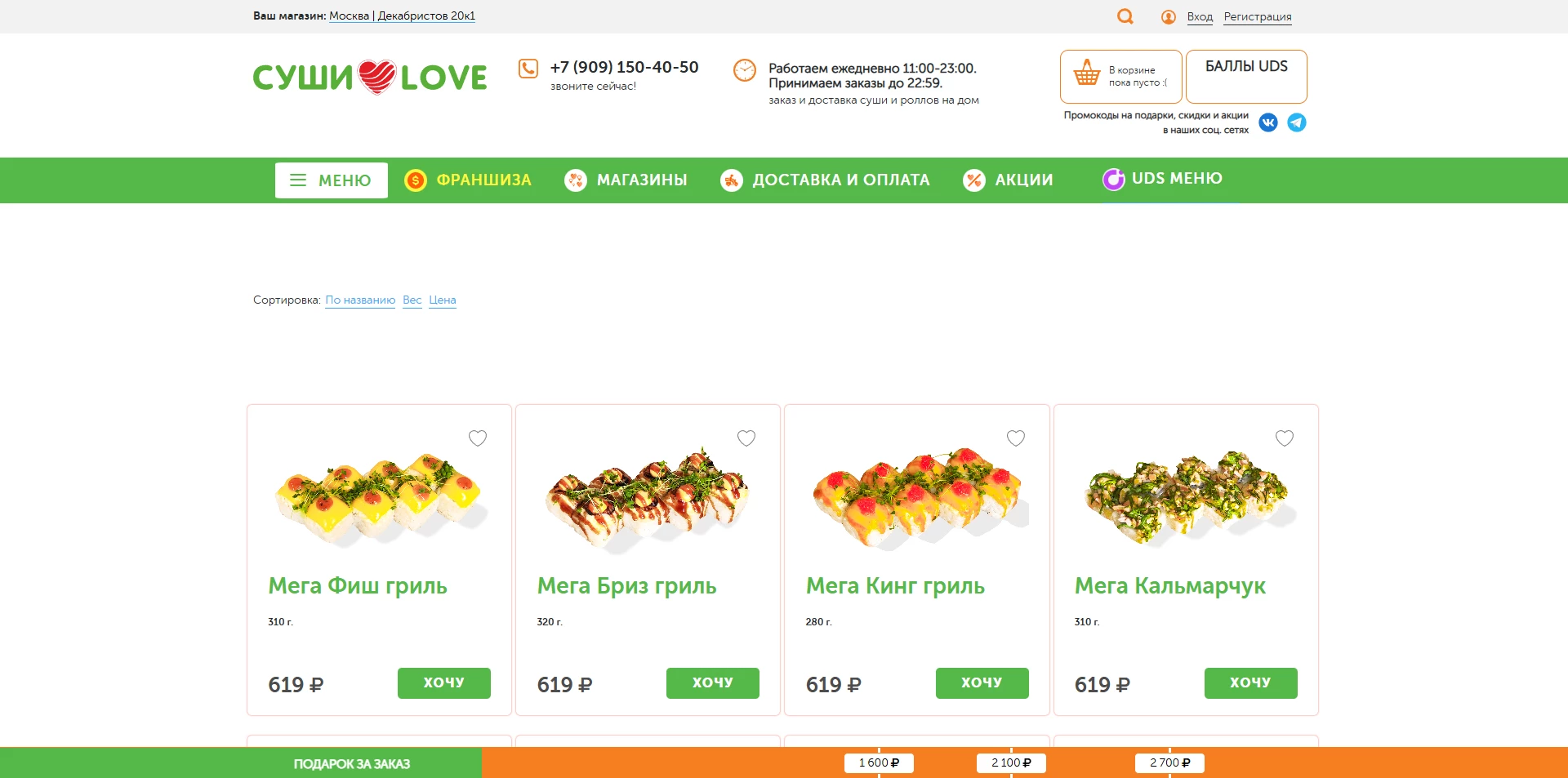Expand the hamburger Меню button

pyautogui.click(x=331, y=180)
